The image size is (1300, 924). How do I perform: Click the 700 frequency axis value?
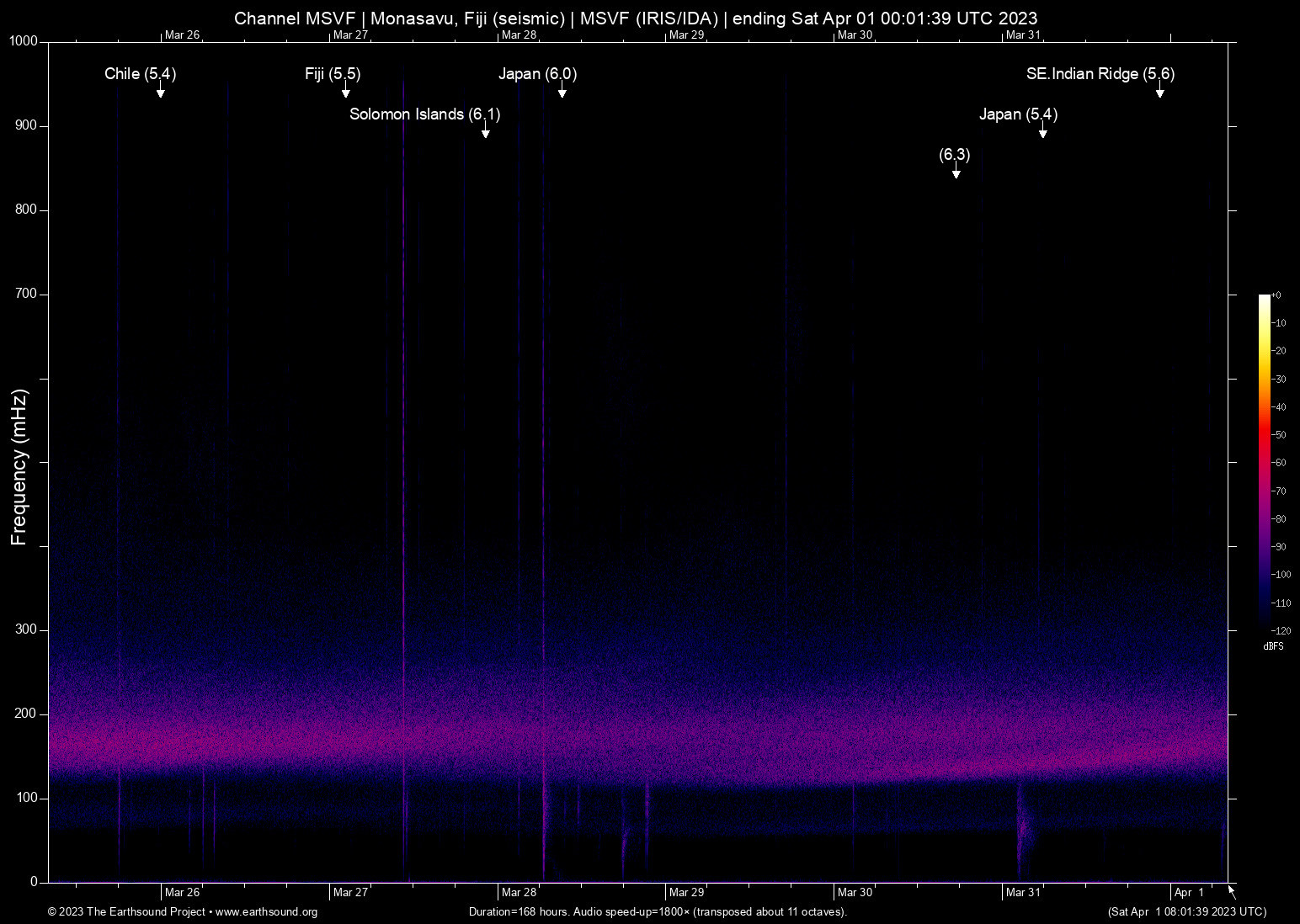(27, 294)
